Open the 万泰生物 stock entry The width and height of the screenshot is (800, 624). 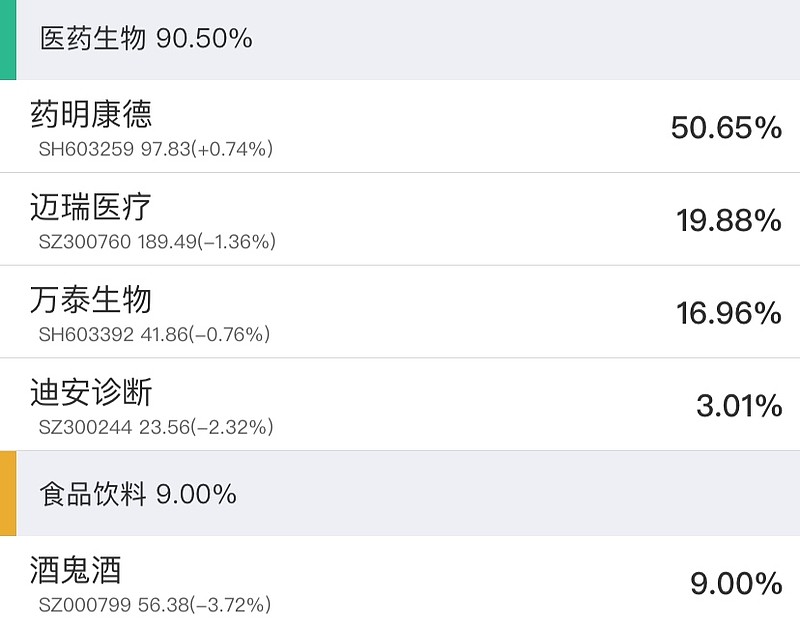click(91, 299)
